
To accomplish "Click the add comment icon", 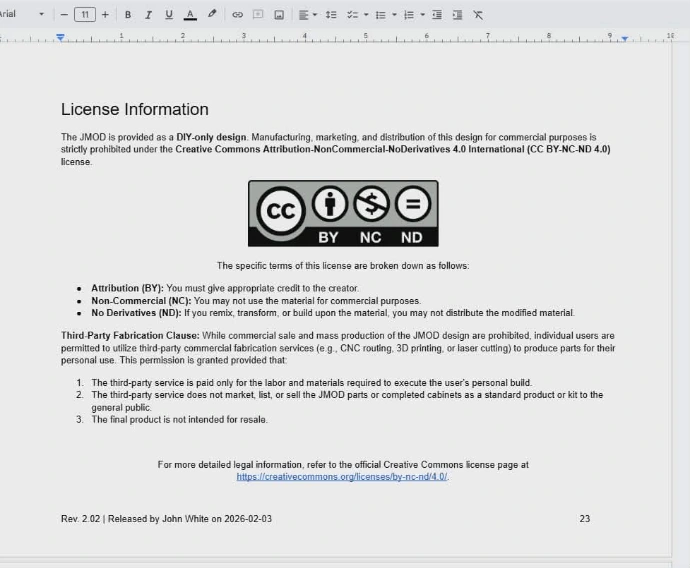I will click(x=258, y=15).
